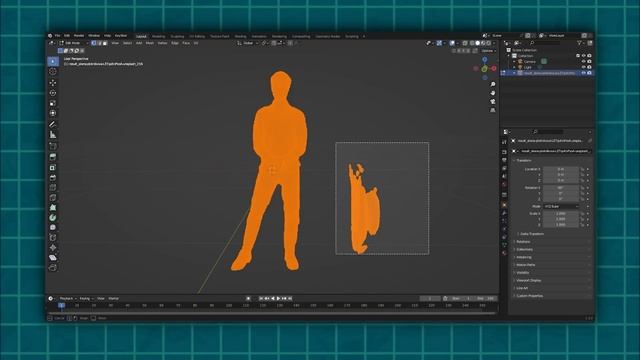Expand the Relations panel

pyautogui.click(x=523, y=242)
